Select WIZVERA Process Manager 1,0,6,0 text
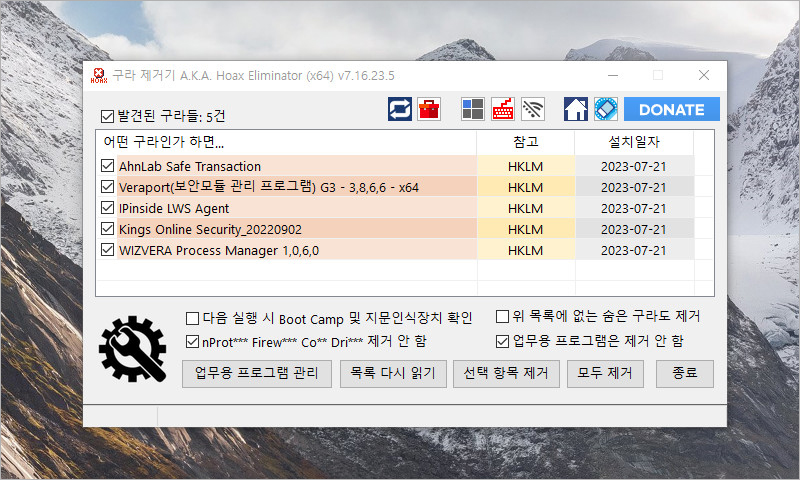Screen dimensions: 800x480 click(219, 250)
